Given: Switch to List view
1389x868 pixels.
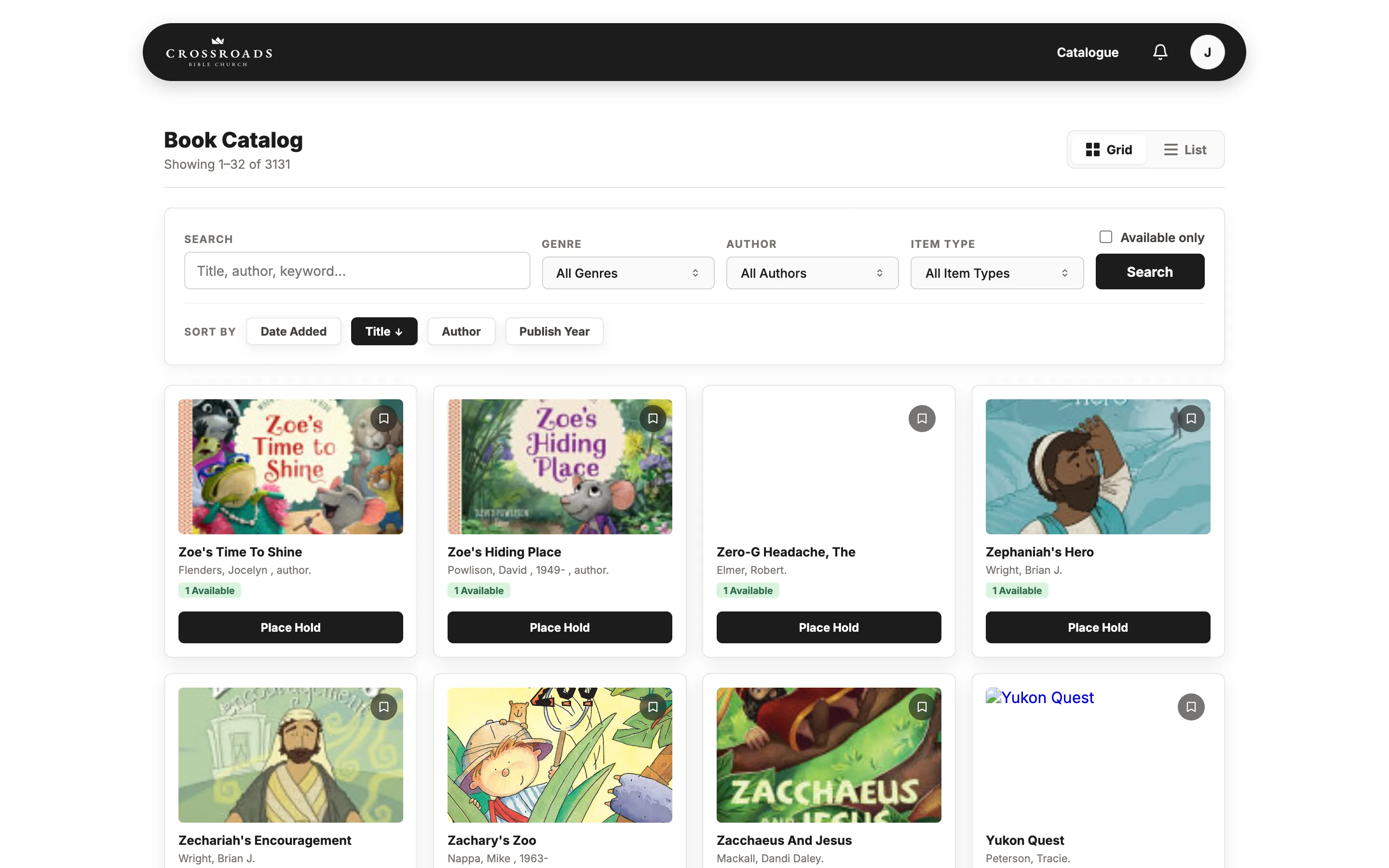Looking at the screenshot, I should tap(1185, 150).
